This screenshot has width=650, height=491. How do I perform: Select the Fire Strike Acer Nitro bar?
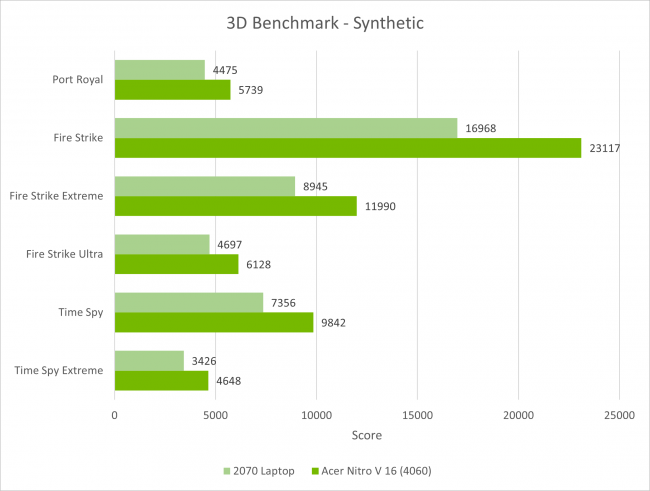click(348, 148)
